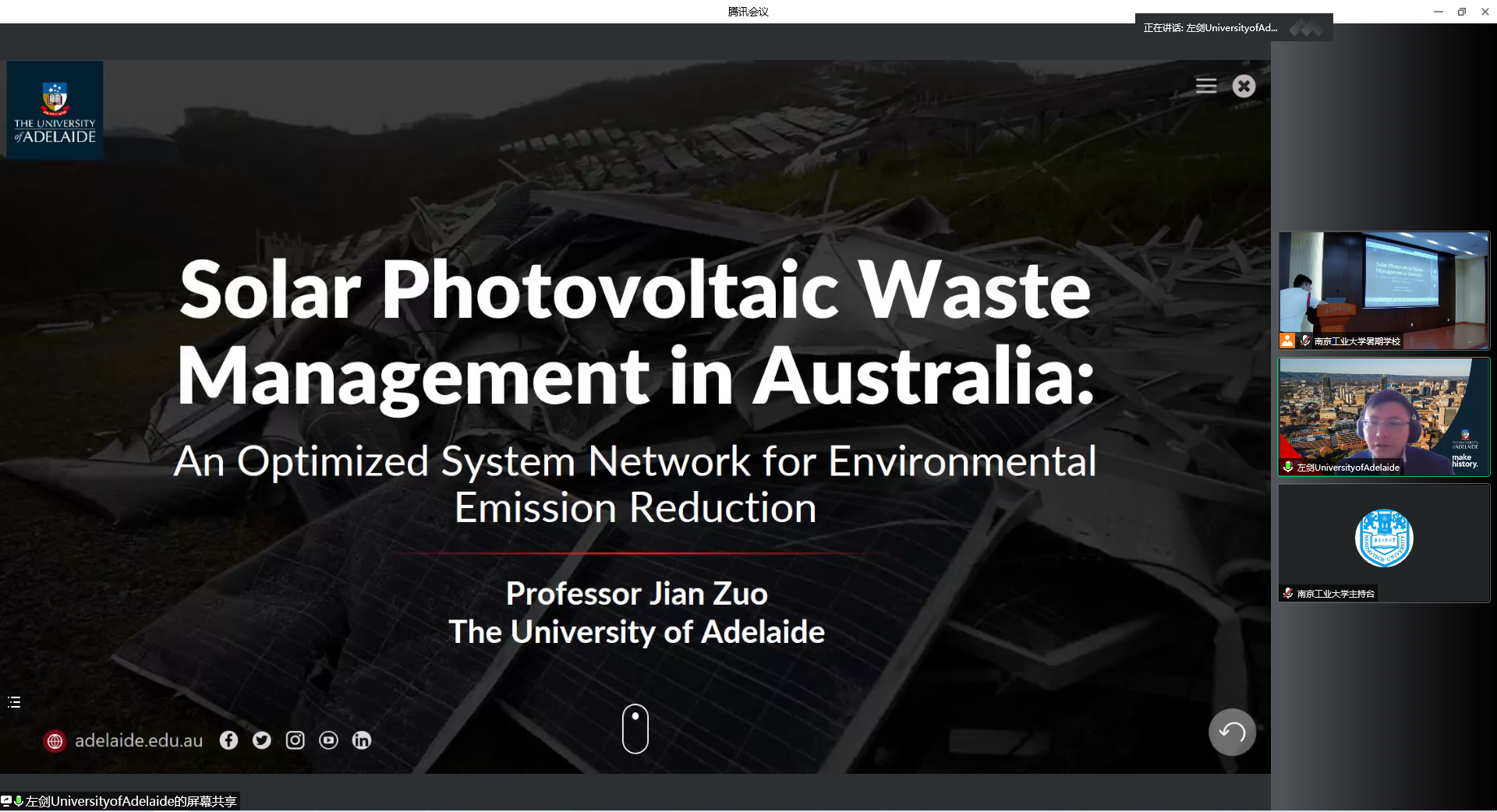The image size is (1497, 812).
Task: Open the hamburger menu on the slide
Action: (1205, 86)
